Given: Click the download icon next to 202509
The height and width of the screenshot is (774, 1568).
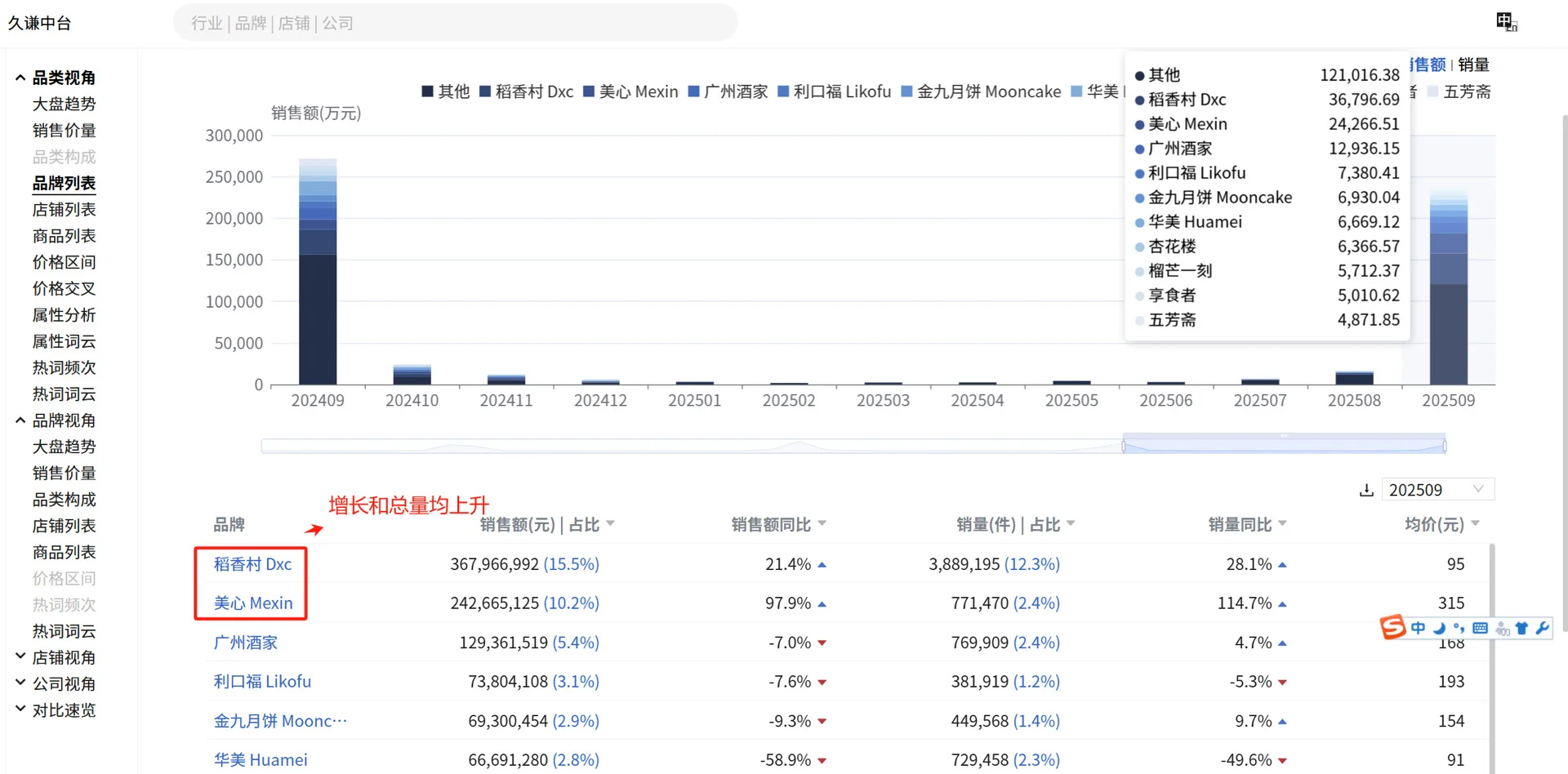Looking at the screenshot, I should tap(1367, 489).
